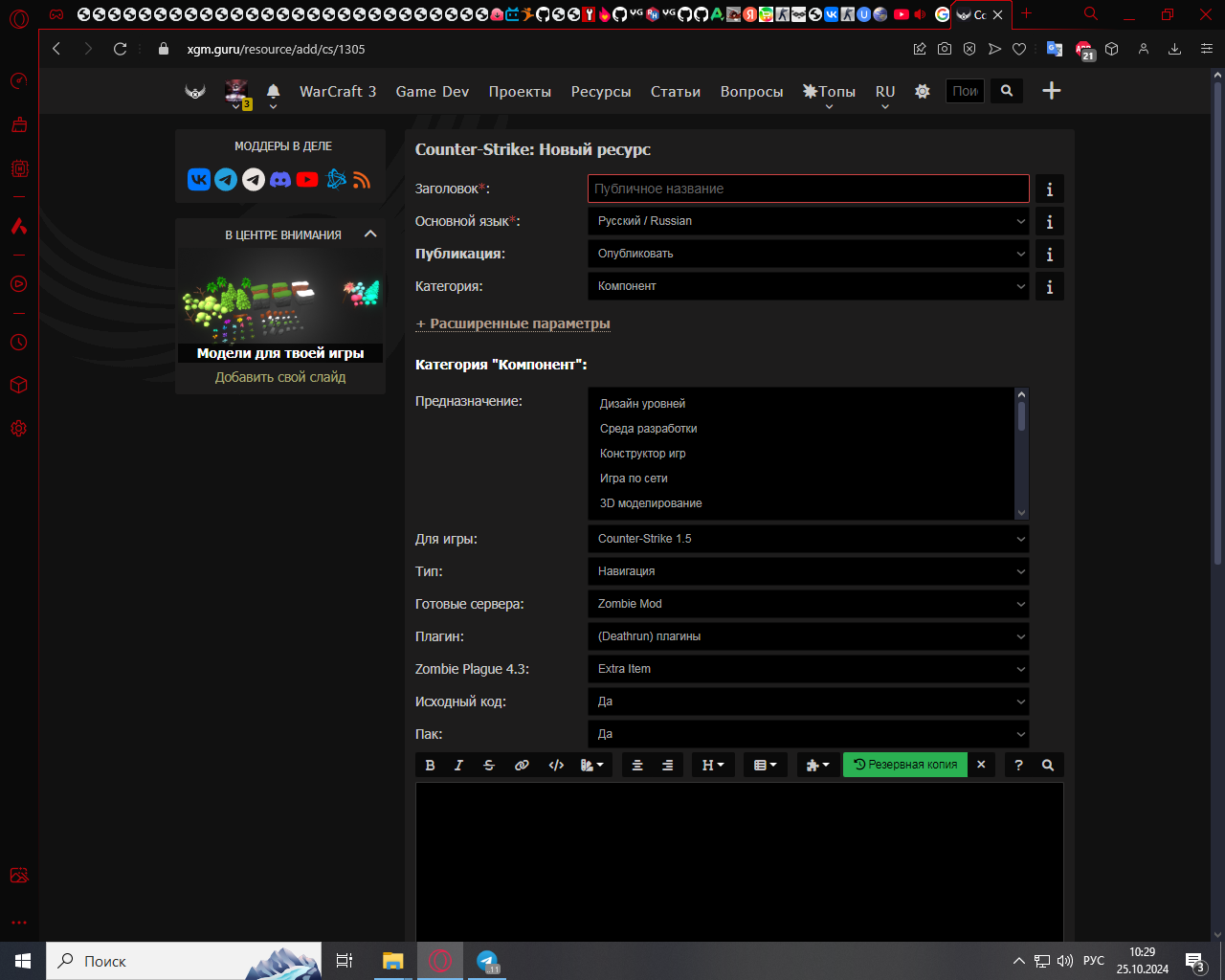This screenshot has width=1225, height=980.
Task: Open the Zombie Plague 4.3 dropdown
Action: (809, 669)
